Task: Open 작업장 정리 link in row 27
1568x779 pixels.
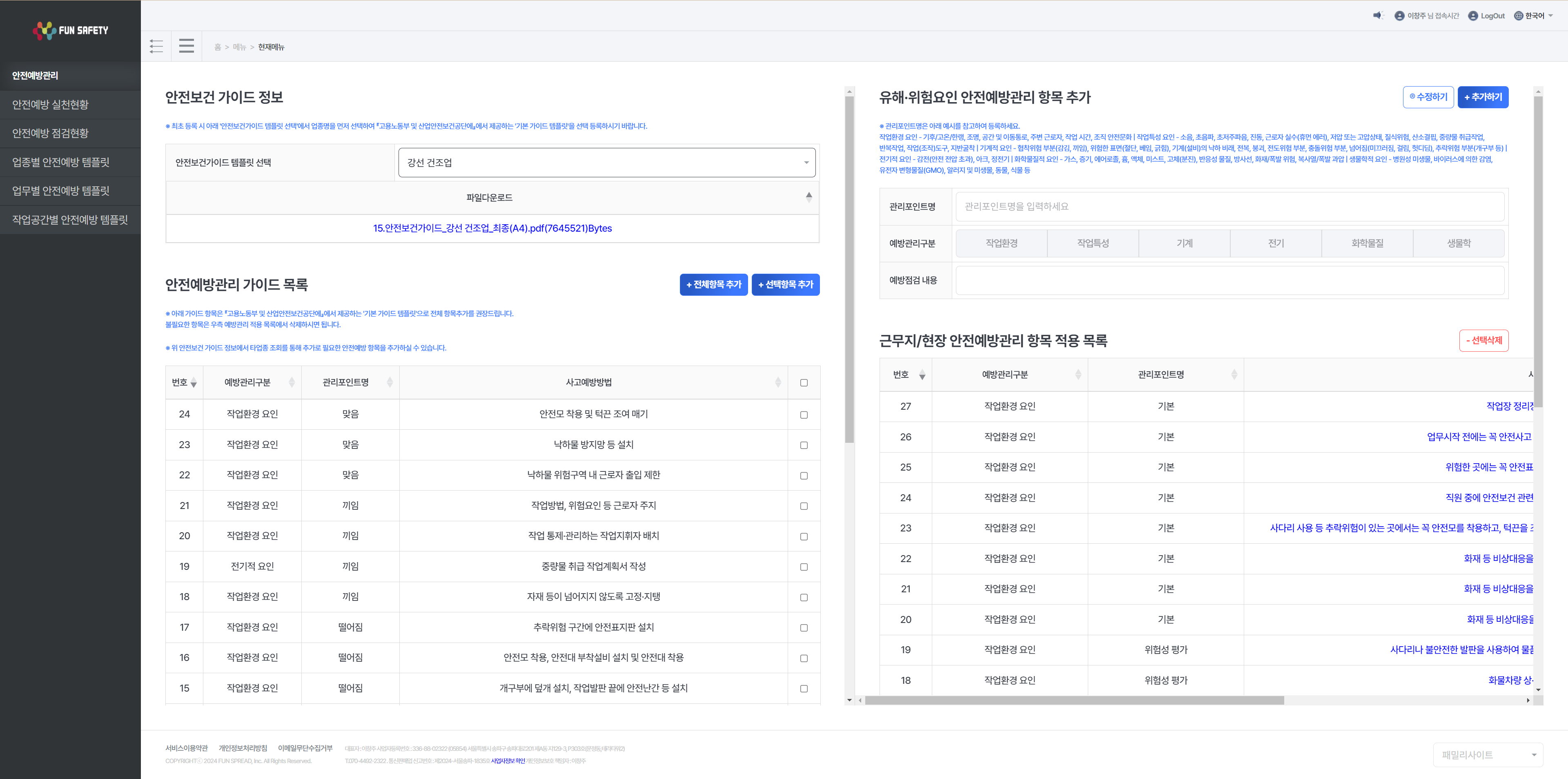Action: click(1510, 406)
